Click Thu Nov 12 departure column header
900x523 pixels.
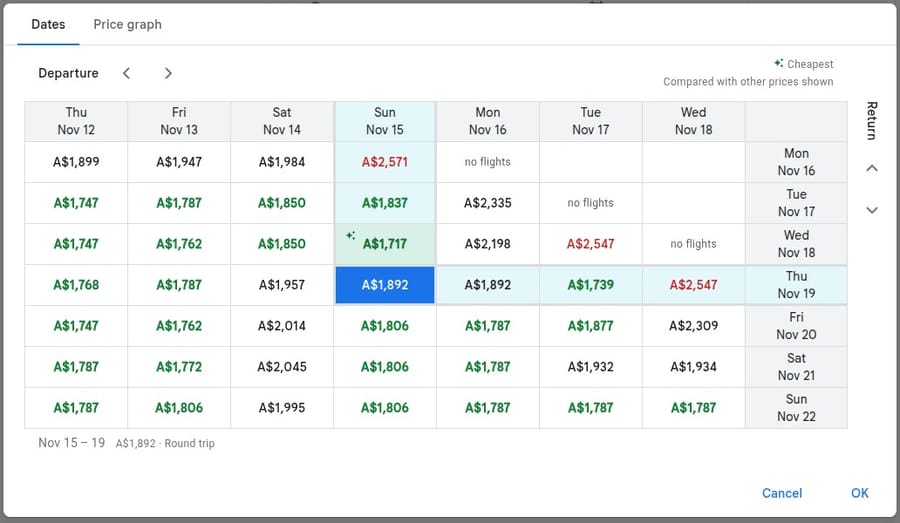click(76, 121)
